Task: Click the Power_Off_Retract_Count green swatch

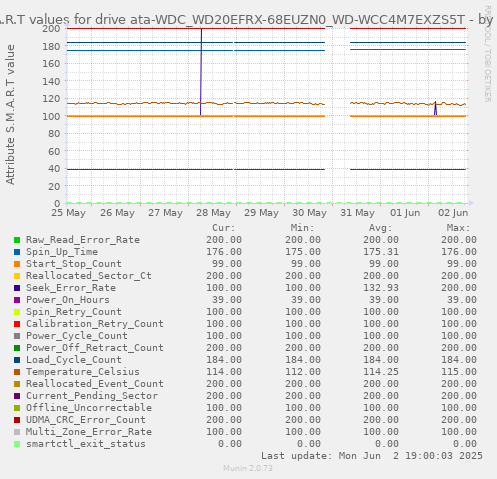Action: click(17, 348)
